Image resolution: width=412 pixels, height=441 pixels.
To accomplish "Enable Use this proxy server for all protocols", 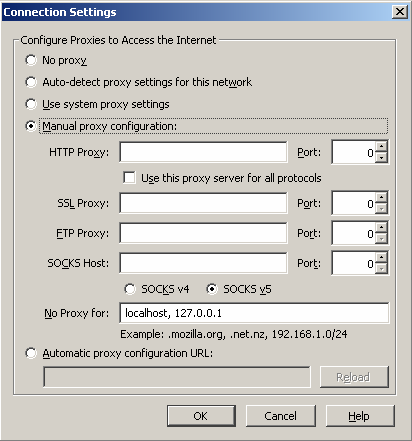I will pyautogui.click(x=129, y=178).
